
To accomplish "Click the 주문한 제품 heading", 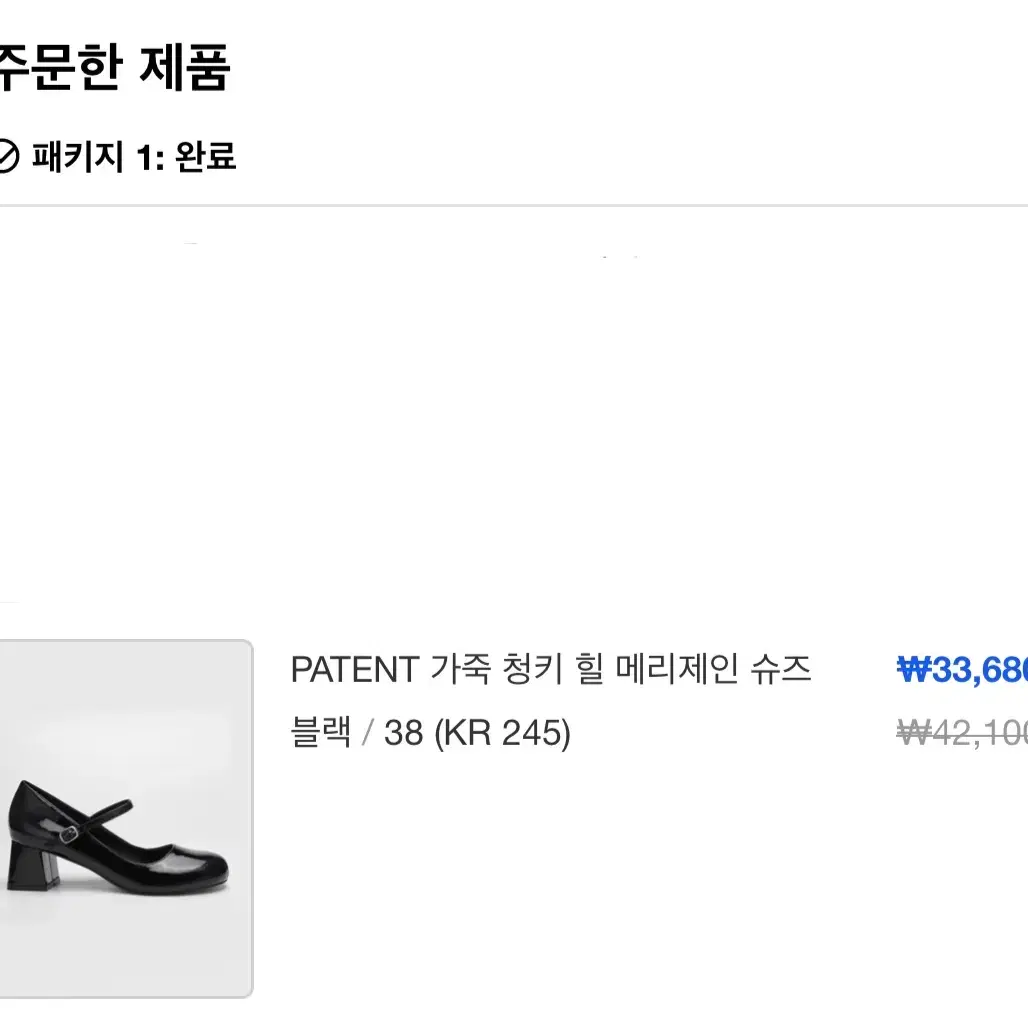I will [x=114, y=67].
